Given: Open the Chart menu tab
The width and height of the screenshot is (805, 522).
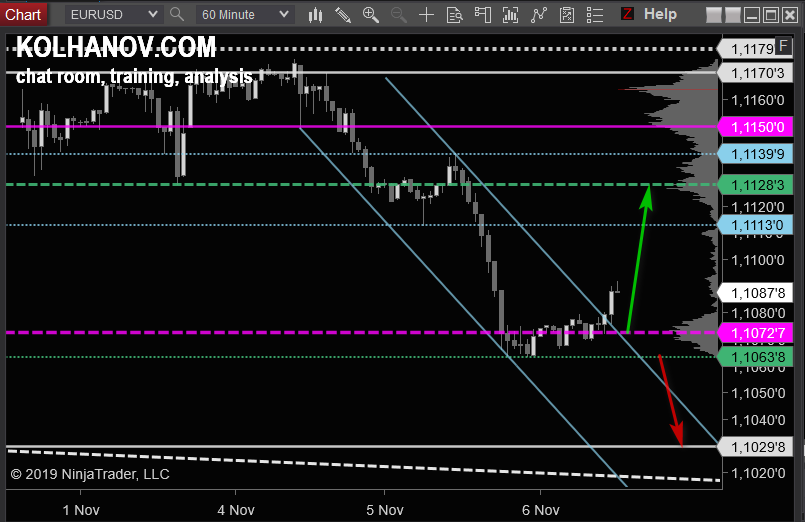Looking at the screenshot, I should click(23, 14).
